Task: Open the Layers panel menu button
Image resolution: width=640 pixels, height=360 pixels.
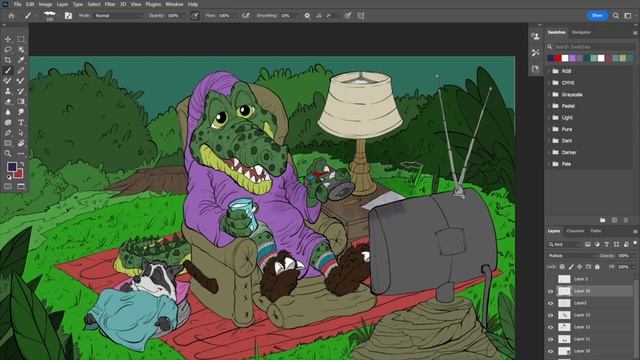Action: [x=635, y=231]
